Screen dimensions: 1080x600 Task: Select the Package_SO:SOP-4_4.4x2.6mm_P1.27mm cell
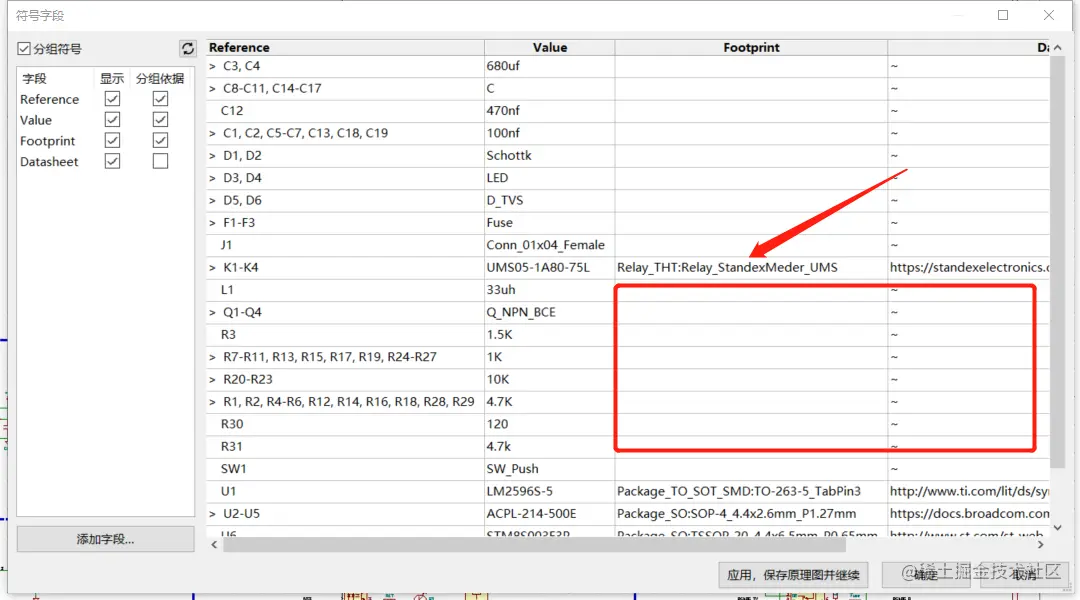coord(751,514)
